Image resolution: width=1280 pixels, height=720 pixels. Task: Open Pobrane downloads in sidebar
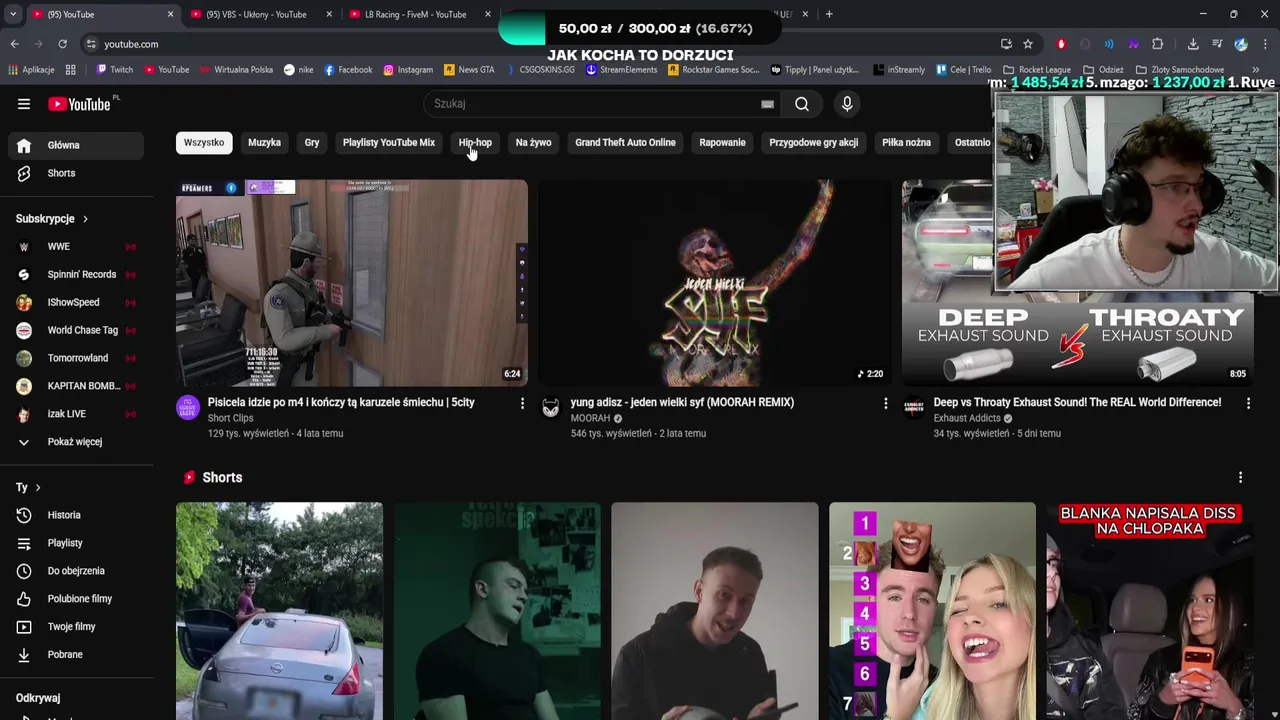click(x=76, y=655)
